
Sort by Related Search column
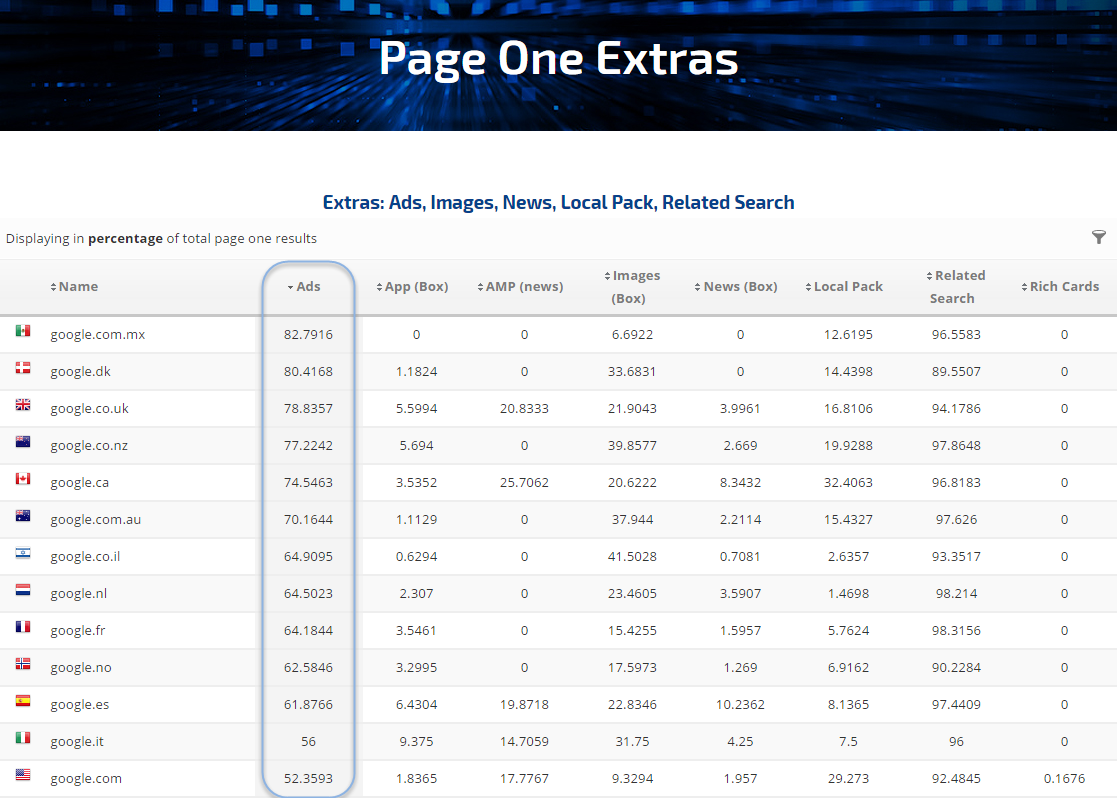[955, 287]
